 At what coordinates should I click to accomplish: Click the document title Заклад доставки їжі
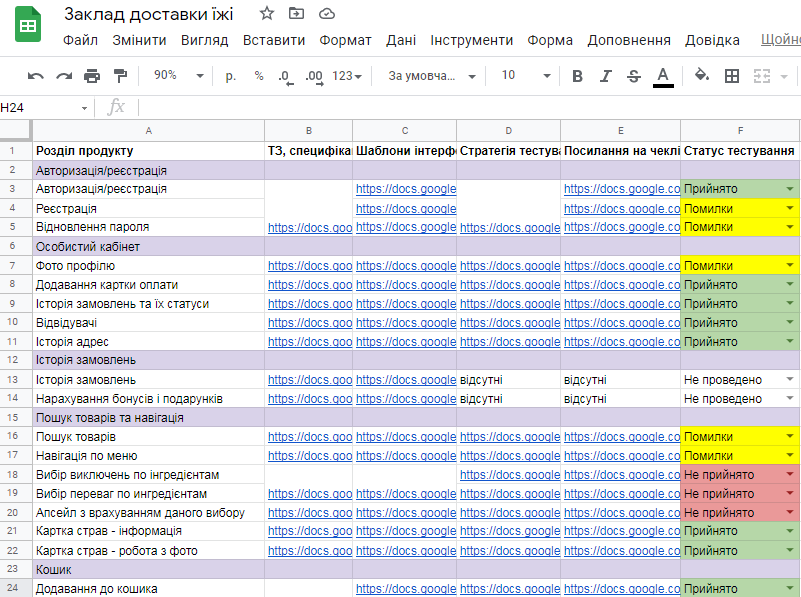pos(149,14)
